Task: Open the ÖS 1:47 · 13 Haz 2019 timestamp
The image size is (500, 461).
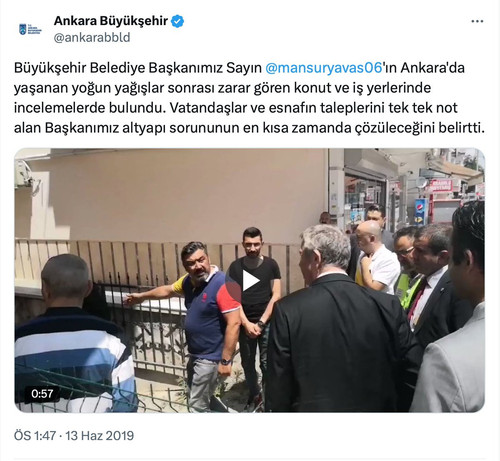Action: click(x=74, y=435)
